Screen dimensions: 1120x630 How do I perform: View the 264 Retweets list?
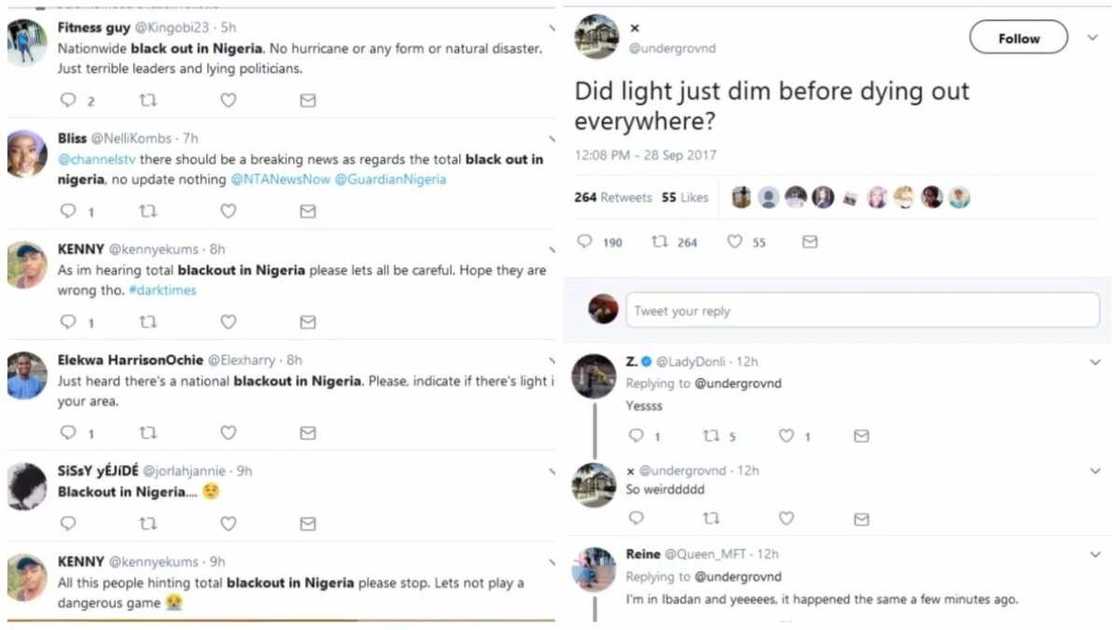(613, 198)
